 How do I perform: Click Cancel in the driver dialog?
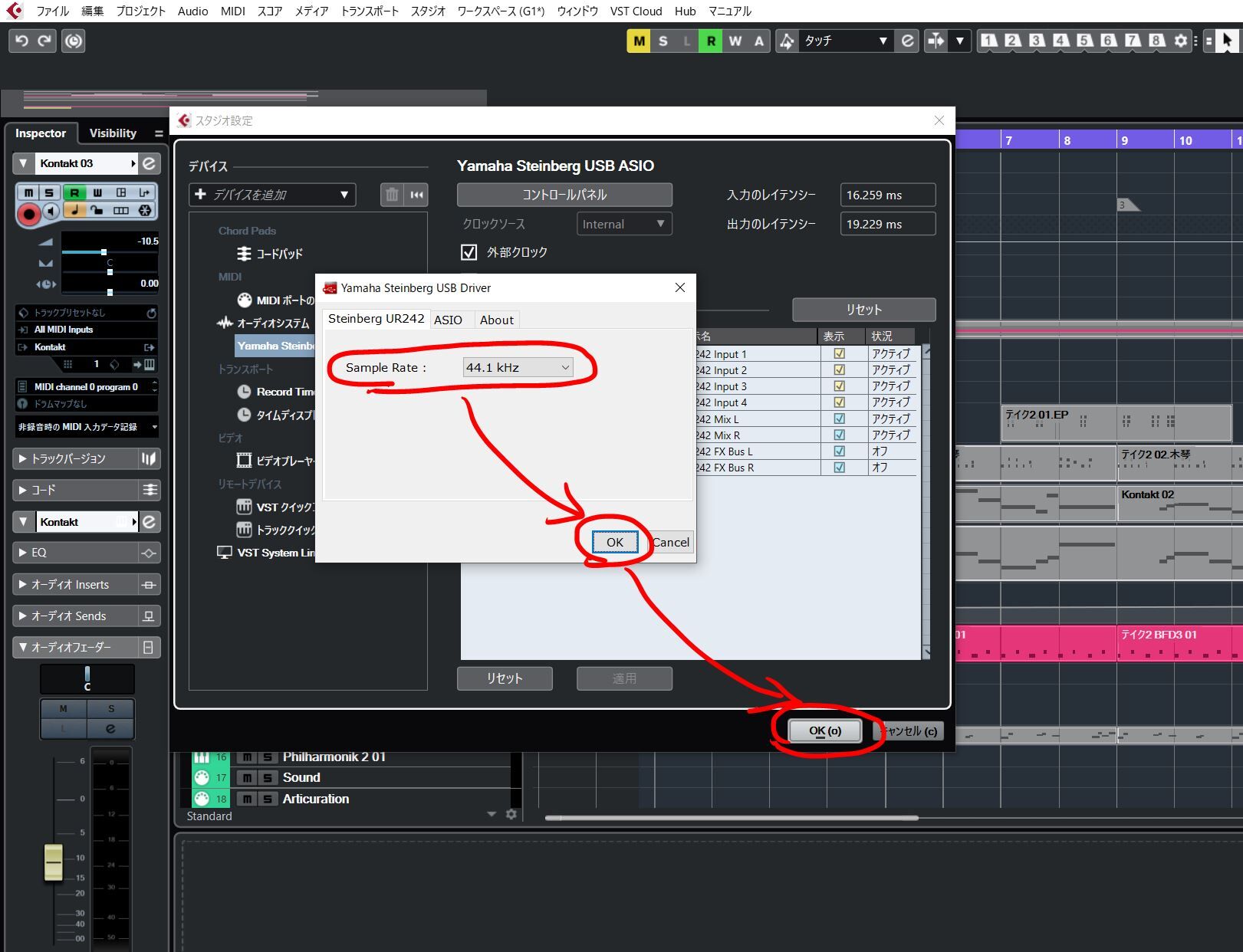(x=671, y=542)
